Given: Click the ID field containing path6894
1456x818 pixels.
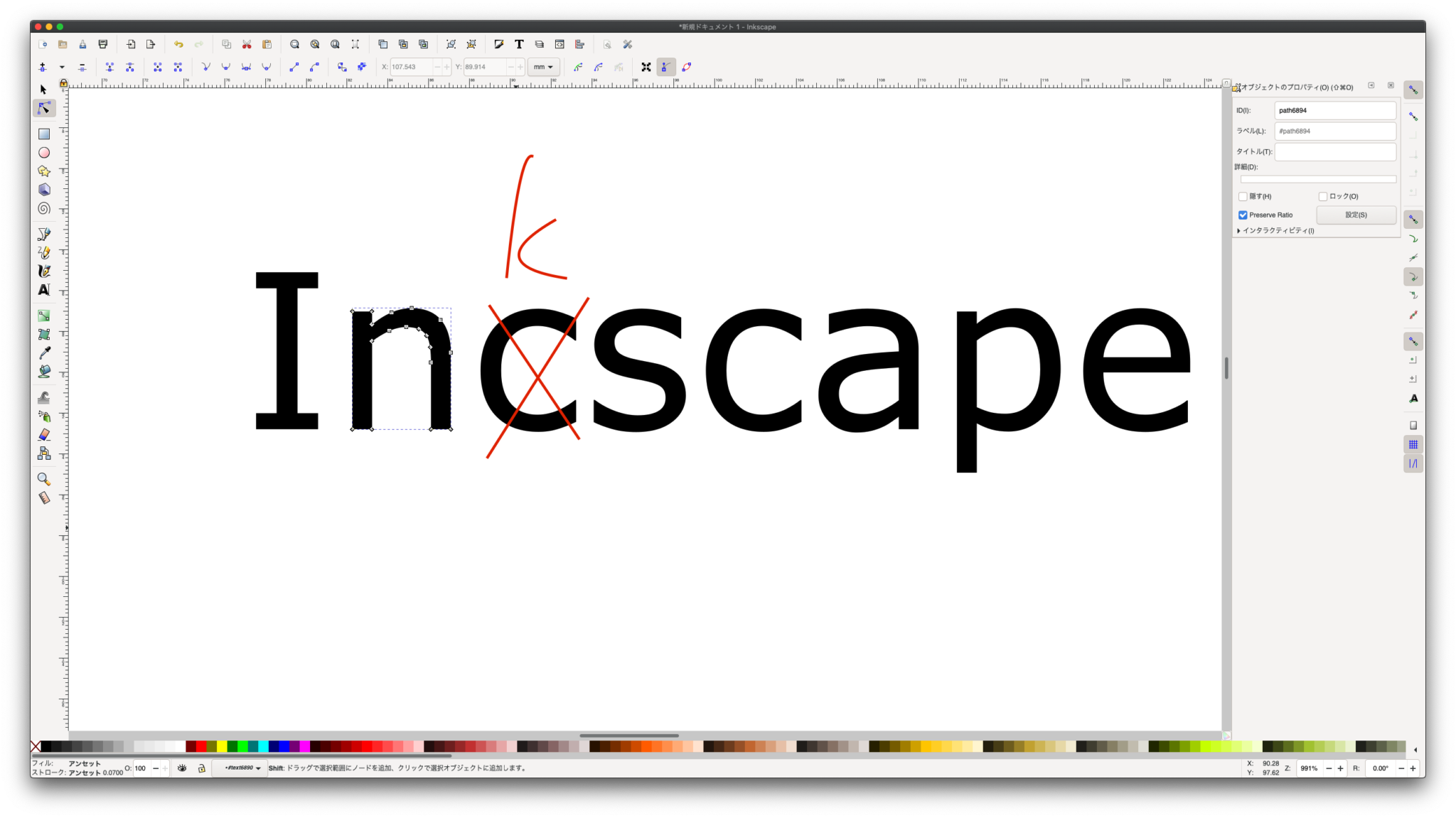Looking at the screenshot, I should pyautogui.click(x=1334, y=110).
